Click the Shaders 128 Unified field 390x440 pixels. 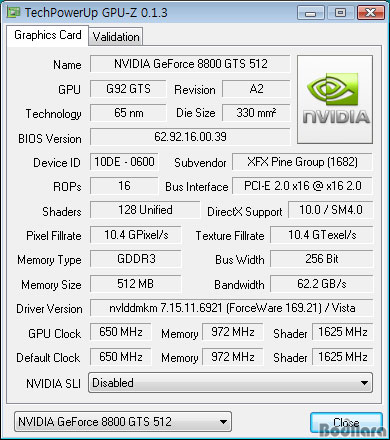click(x=145, y=210)
